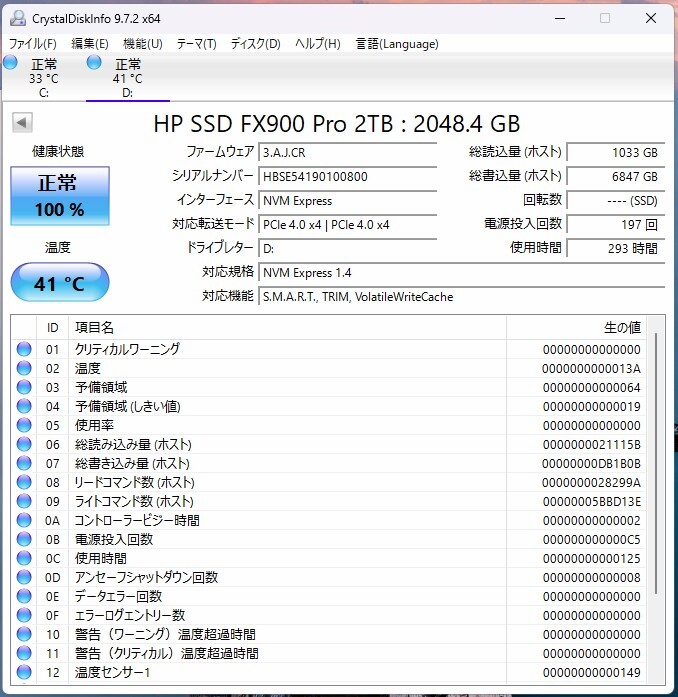Click the 正常 100 % health status button
This screenshot has width=678, height=697.
click(60, 196)
